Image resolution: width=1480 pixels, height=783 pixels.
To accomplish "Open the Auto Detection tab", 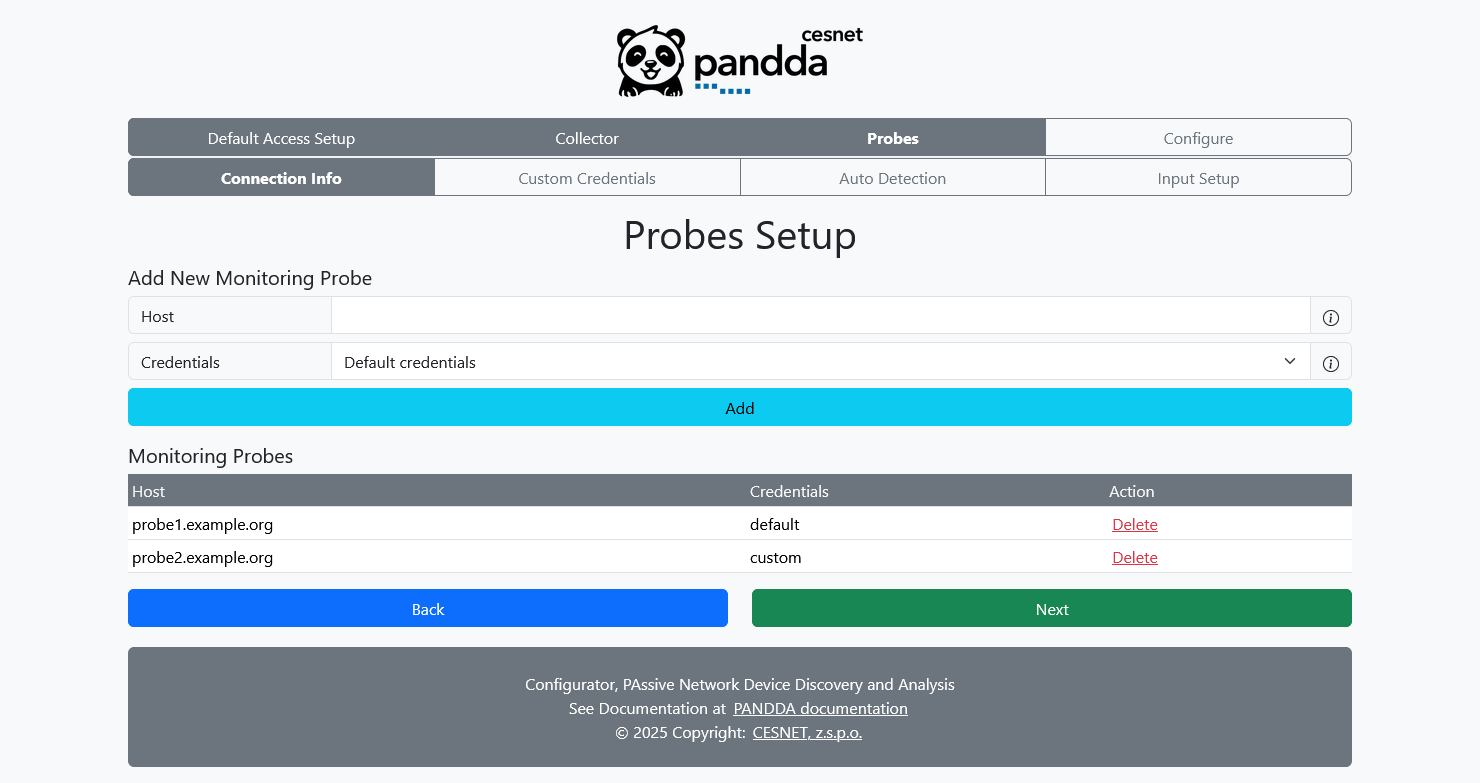I will pos(892,177).
